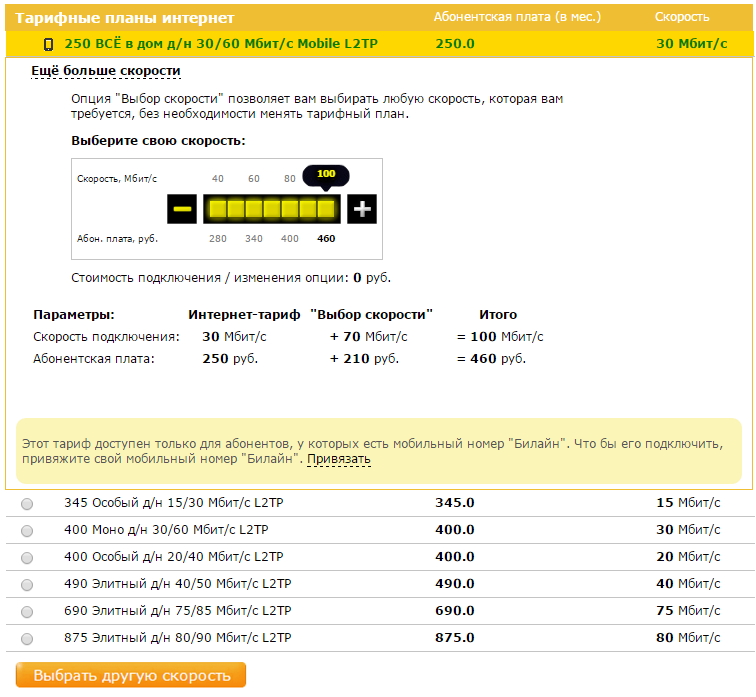Click the plus button on speed selector

362,209
